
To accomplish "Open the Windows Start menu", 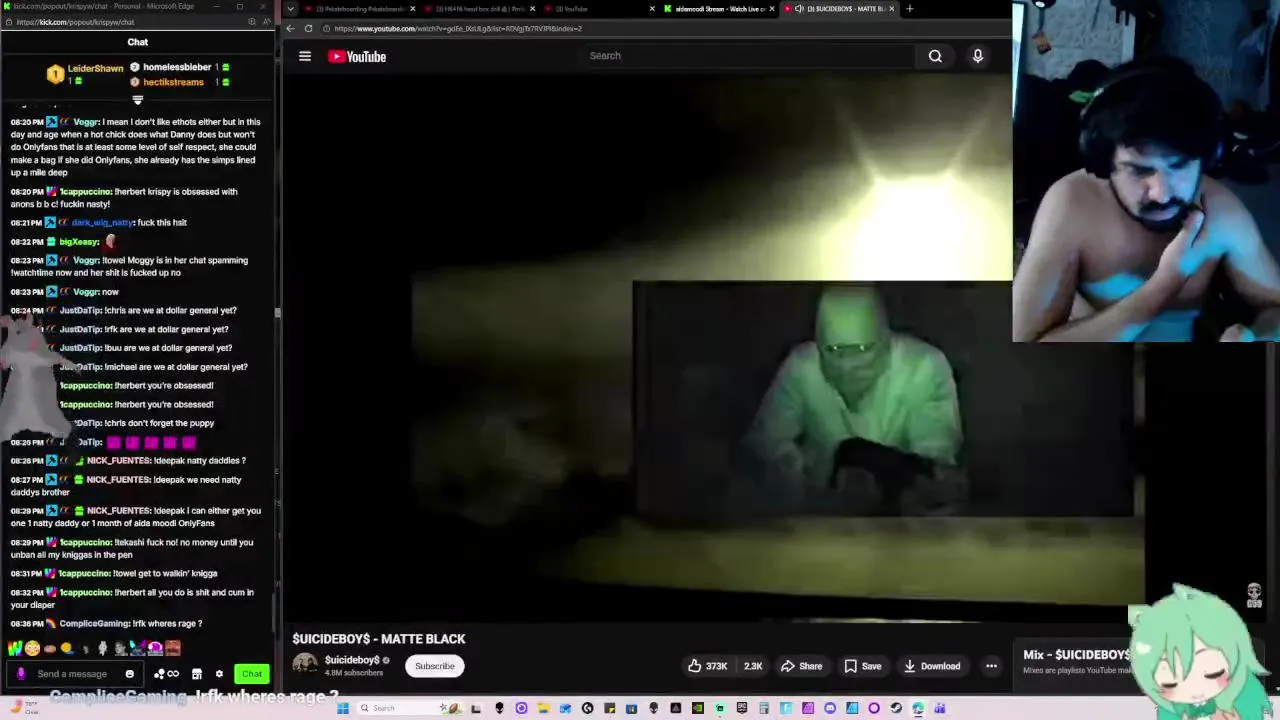I will coord(343,708).
